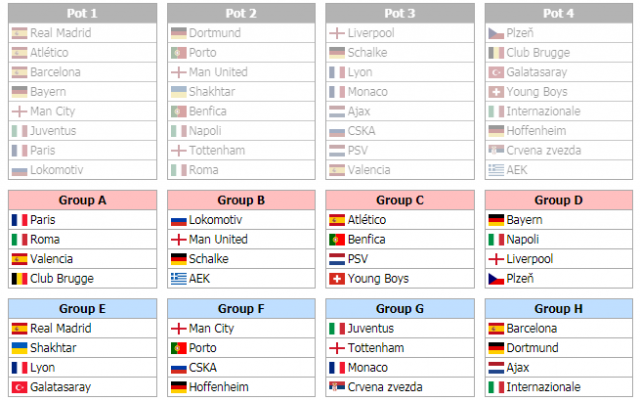This screenshot has width=640, height=401.
Task: Select Juventus in Group G
Action: point(371,328)
